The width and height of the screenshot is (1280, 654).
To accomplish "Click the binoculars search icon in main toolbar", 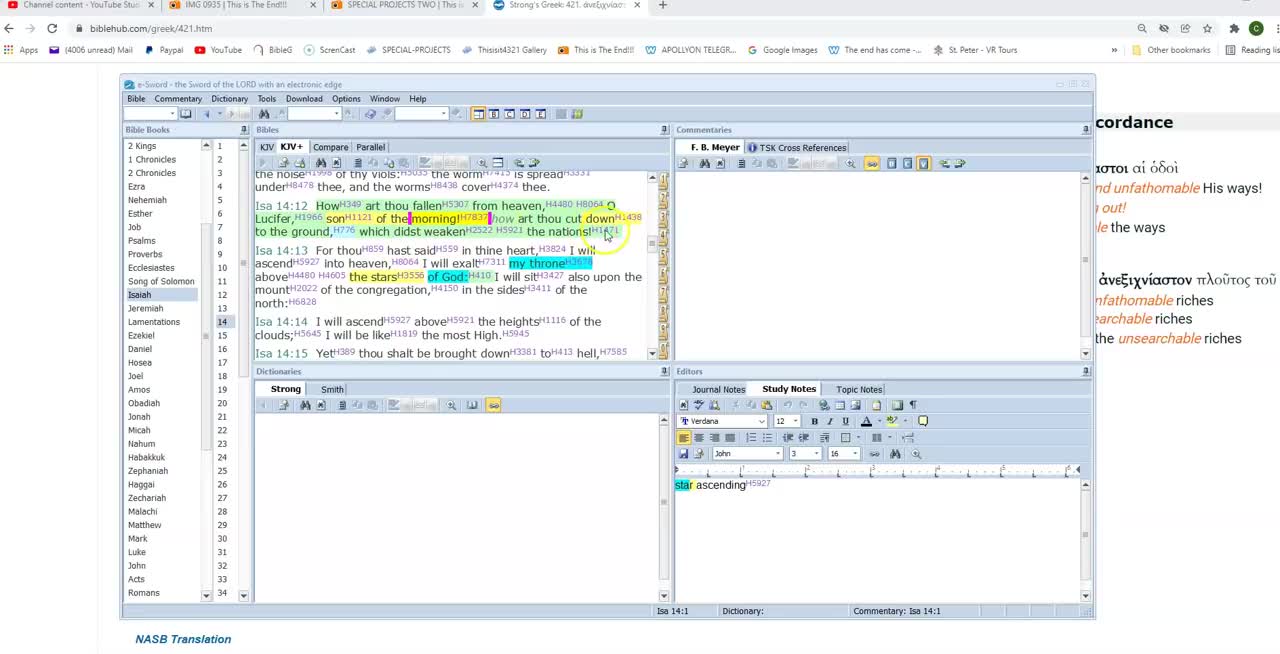I will (x=264, y=114).
